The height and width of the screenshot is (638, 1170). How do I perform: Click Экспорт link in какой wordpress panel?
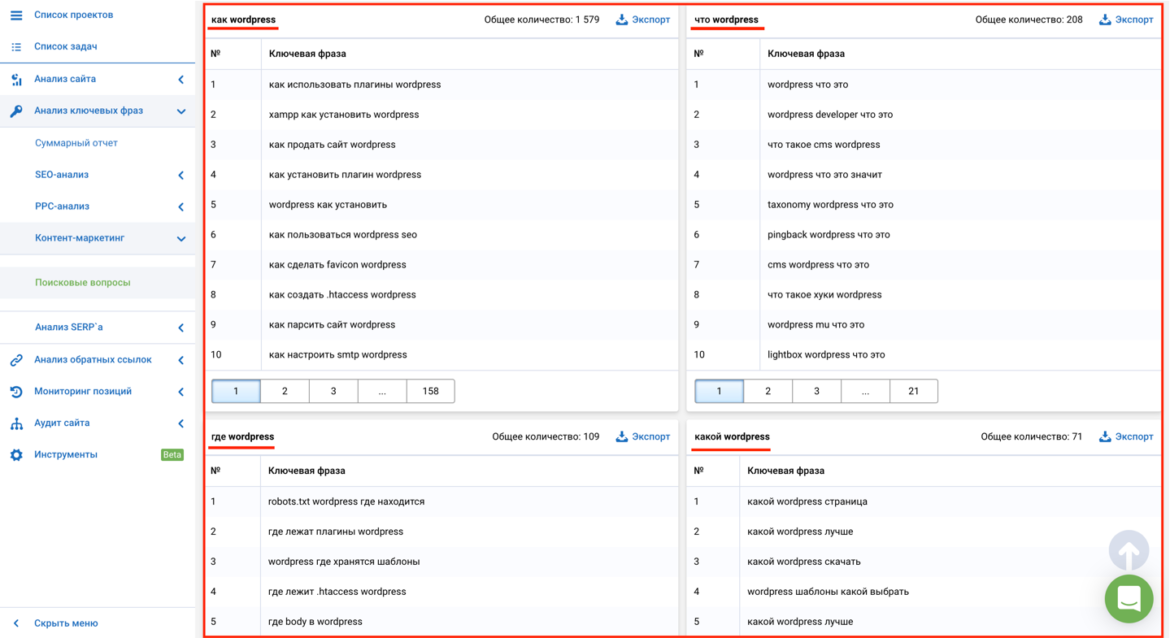point(1134,437)
